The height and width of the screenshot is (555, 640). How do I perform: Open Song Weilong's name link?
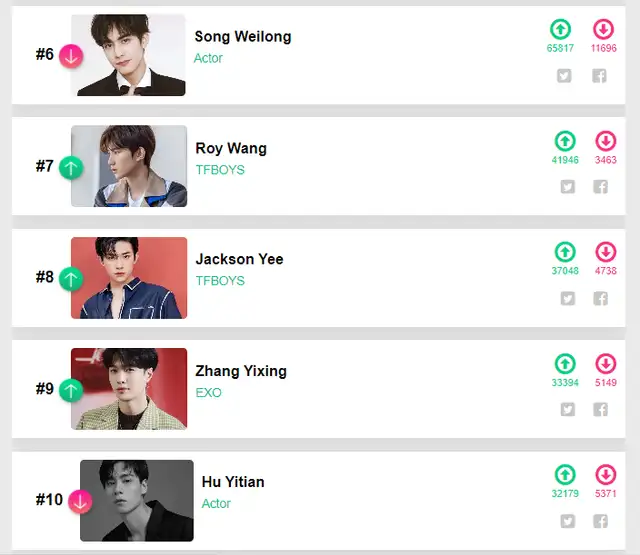coord(243,37)
